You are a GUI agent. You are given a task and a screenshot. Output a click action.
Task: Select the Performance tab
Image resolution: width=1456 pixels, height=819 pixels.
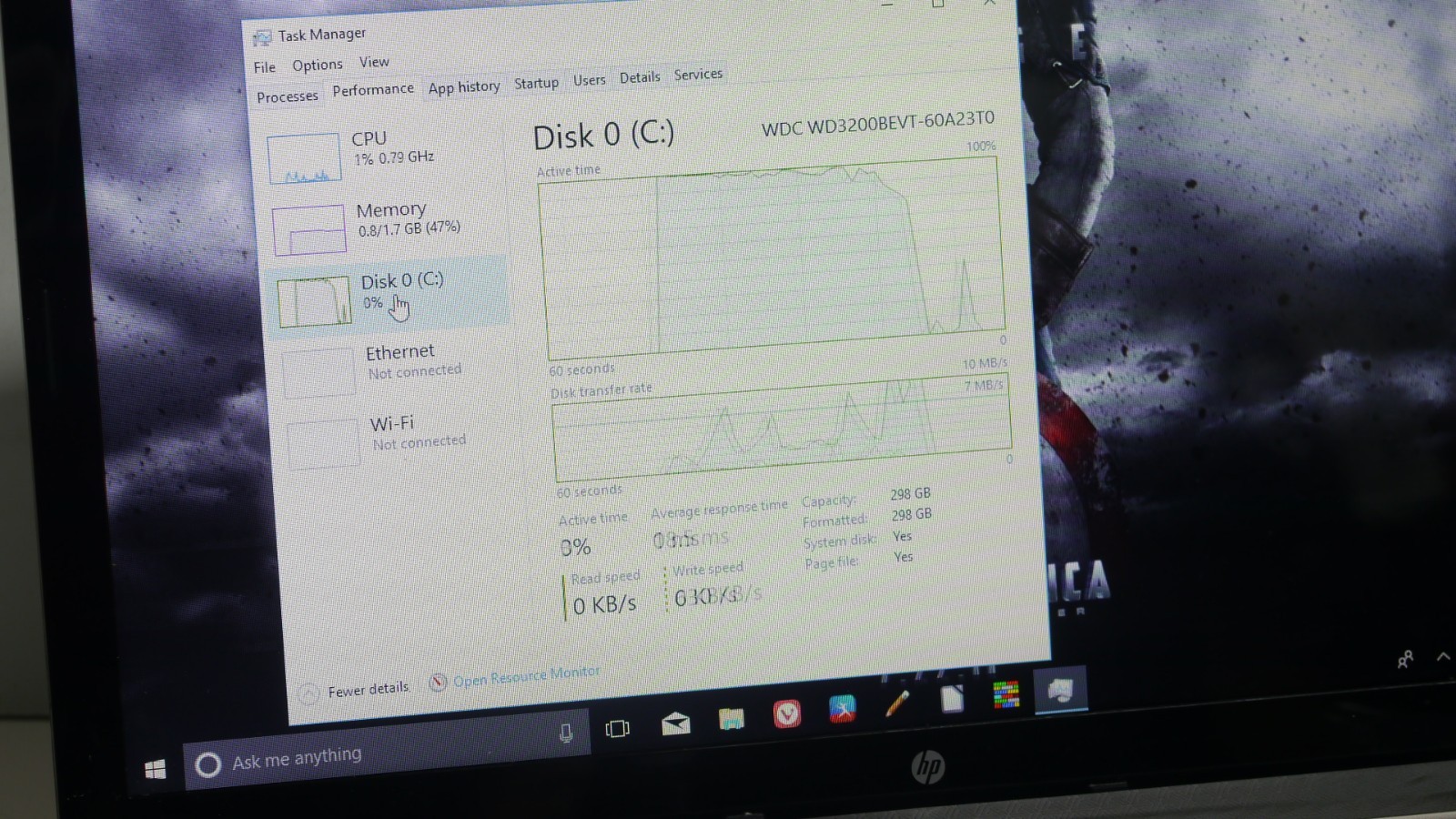point(373,90)
